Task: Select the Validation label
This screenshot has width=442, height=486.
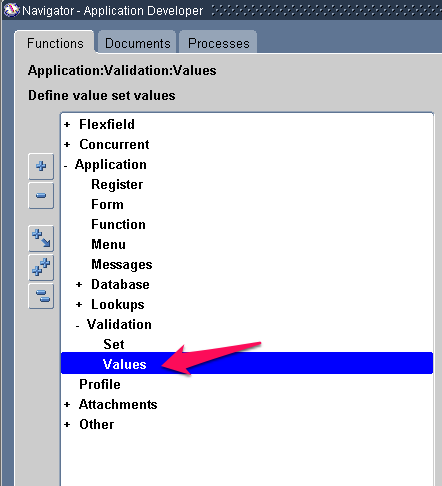Action: click(119, 324)
